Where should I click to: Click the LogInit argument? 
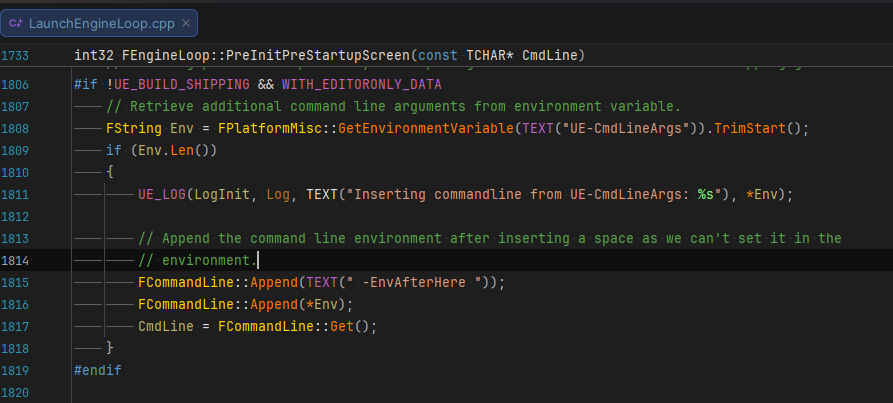(222, 195)
